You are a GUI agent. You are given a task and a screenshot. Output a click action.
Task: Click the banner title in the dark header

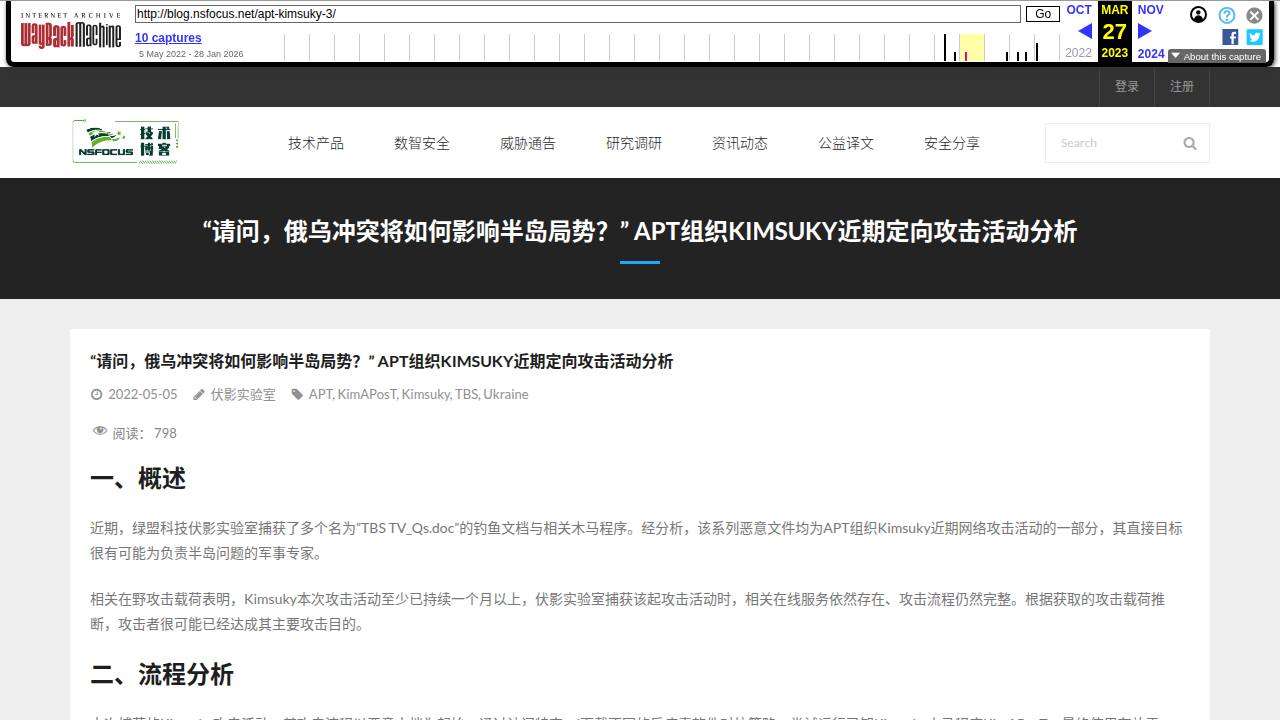(x=640, y=232)
